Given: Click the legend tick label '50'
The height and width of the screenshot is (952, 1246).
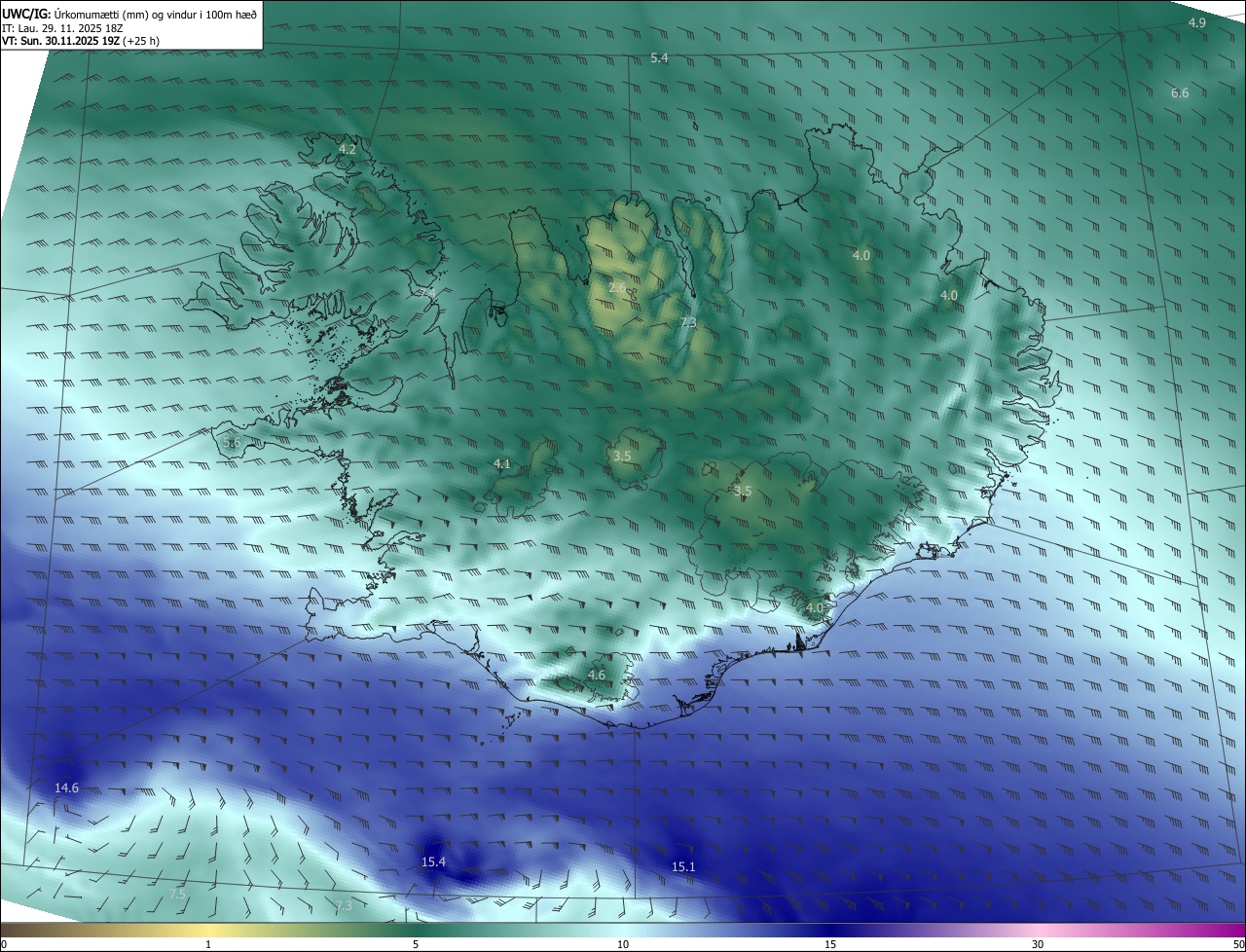Looking at the screenshot, I should (x=1238, y=944).
